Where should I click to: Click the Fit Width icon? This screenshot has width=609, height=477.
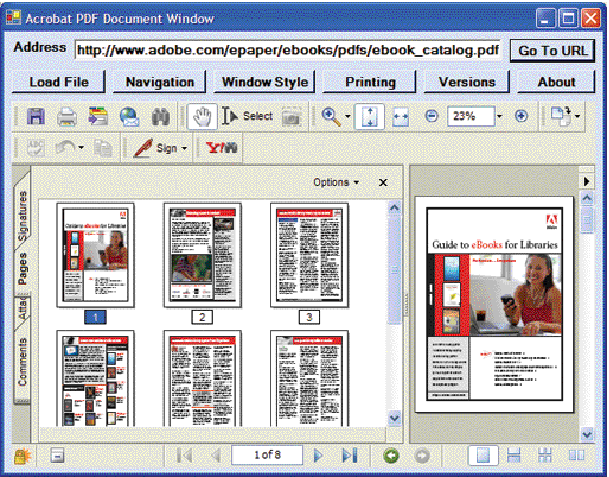click(x=401, y=116)
